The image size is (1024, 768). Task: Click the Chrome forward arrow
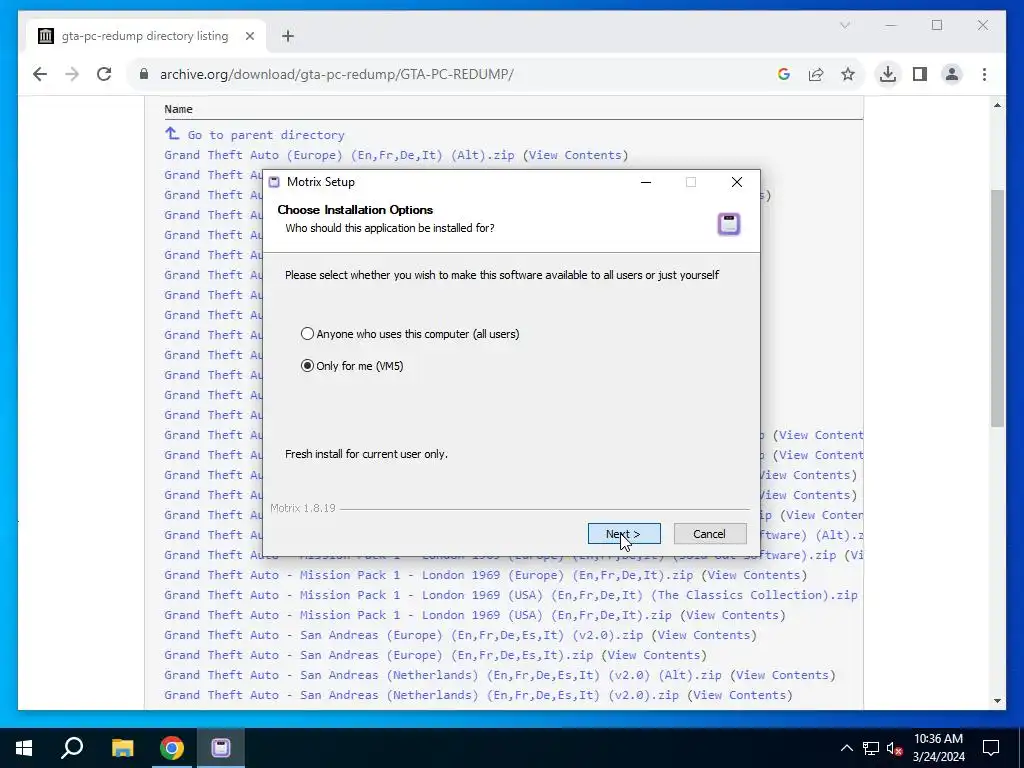tap(72, 74)
